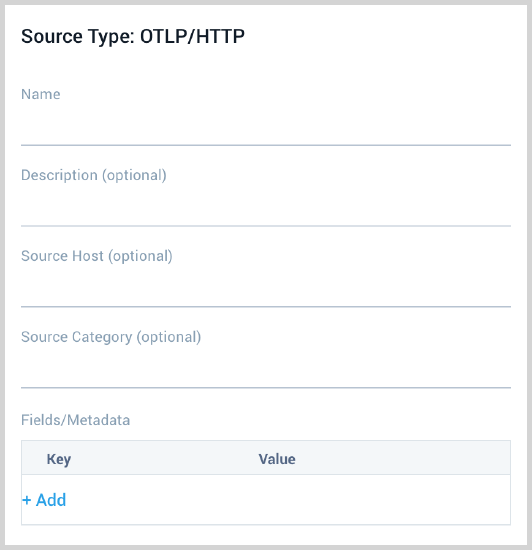532x550 pixels.
Task: Add a new Fields/Metadata entry
Action: (x=44, y=499)
